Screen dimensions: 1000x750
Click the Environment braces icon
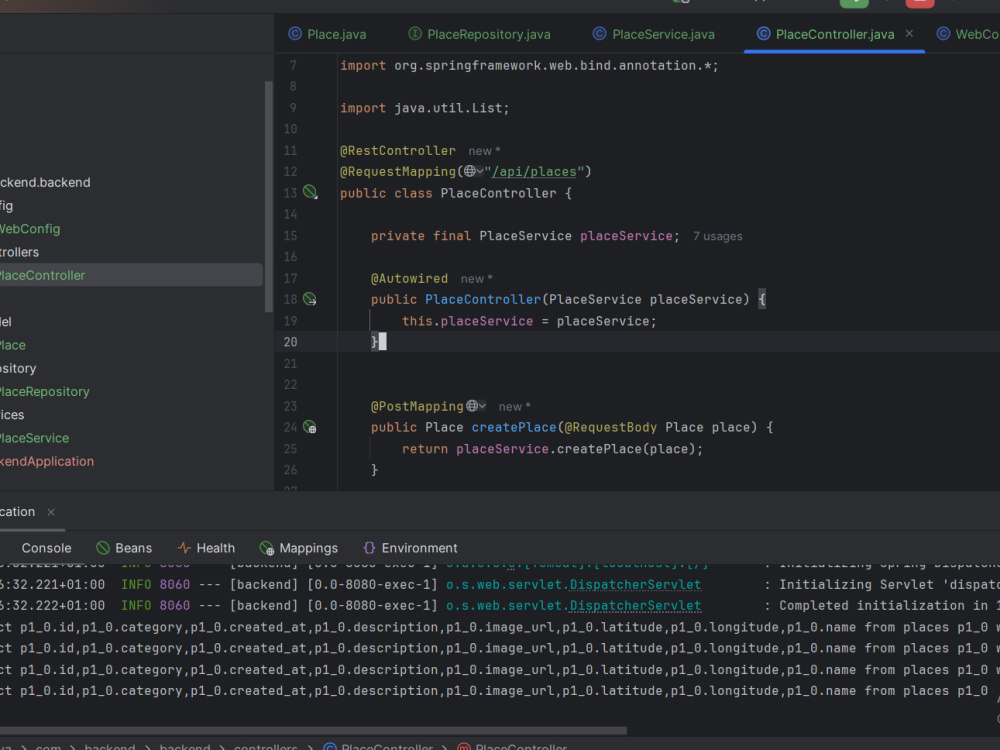(x=369, y=548)
